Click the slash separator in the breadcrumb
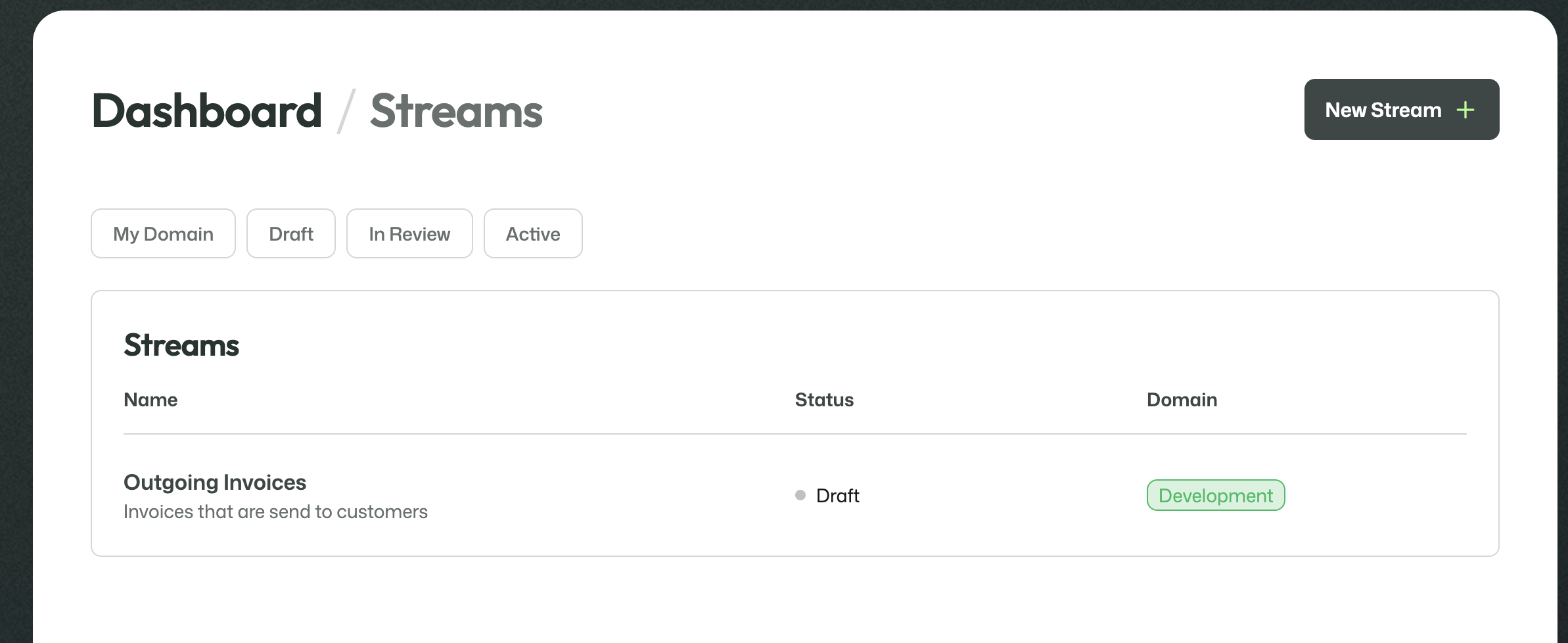 (346, 110)
